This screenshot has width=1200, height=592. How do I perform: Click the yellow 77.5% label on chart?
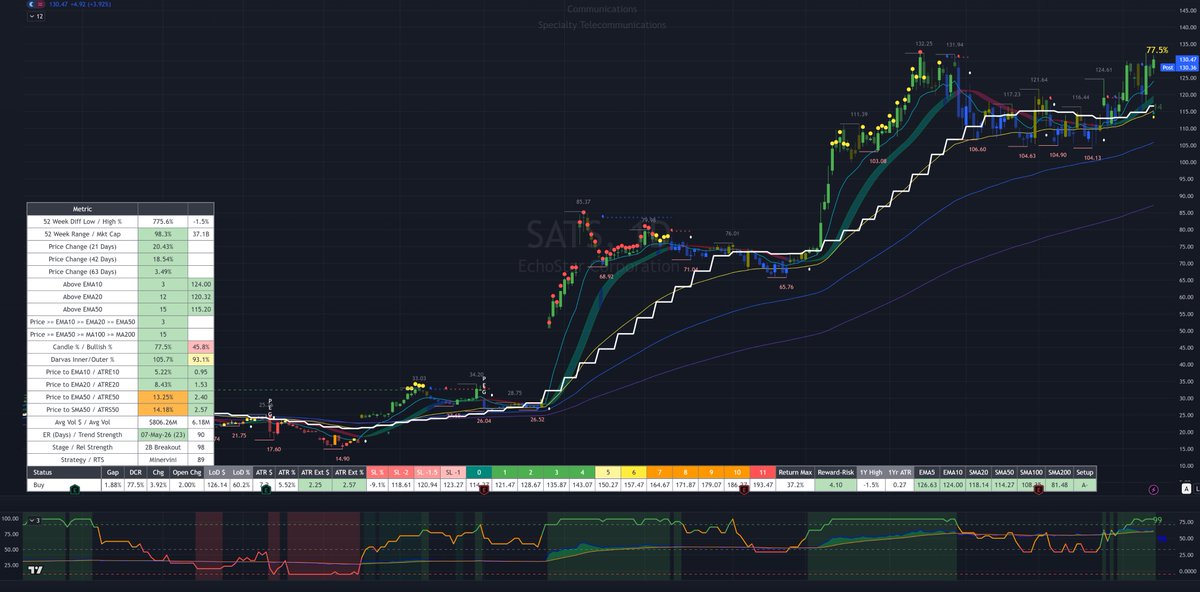coord(1156,49)
